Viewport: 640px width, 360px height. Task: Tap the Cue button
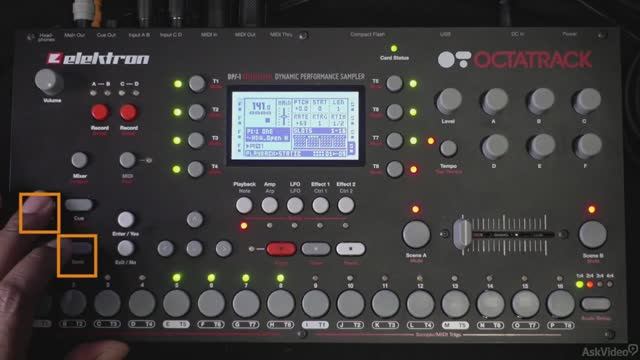(x=78, y=204)
